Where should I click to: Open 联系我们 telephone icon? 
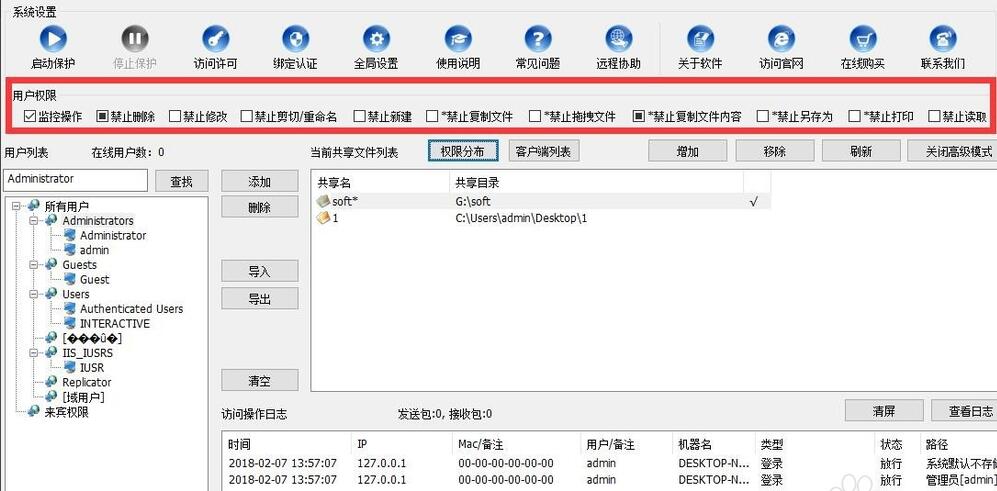point(943,39)
